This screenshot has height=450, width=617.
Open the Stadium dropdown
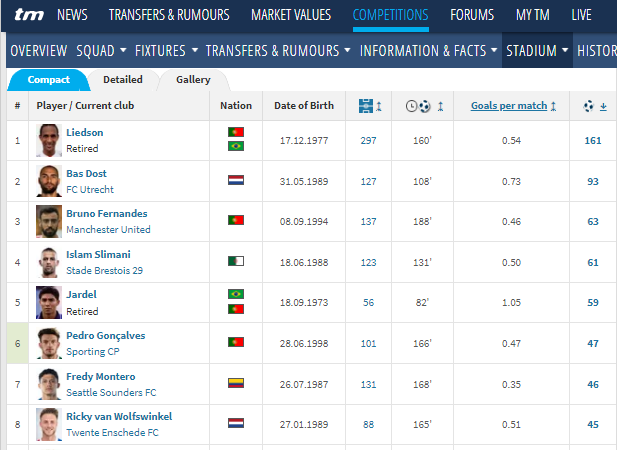click(x=537, y=51)
